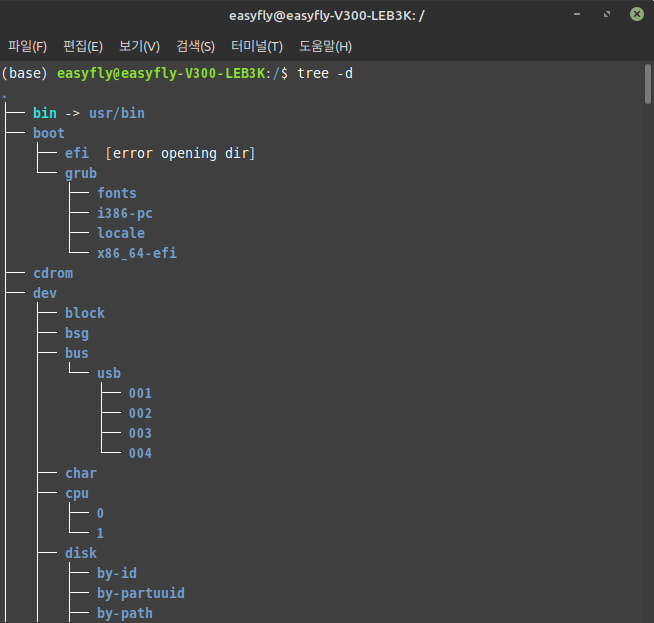Click the '(base)' environment prefix
This screenshot has width=654, height=623.
point(25,73)
